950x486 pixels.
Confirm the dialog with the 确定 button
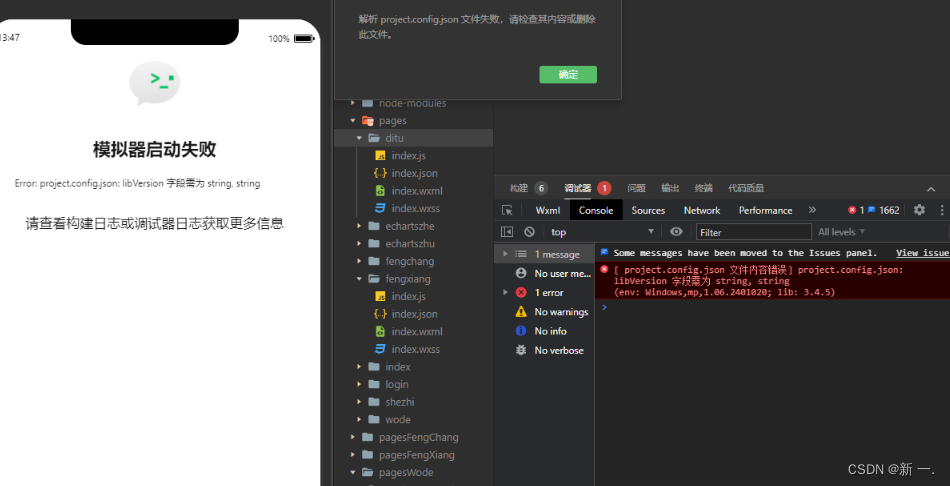(568, 75)
